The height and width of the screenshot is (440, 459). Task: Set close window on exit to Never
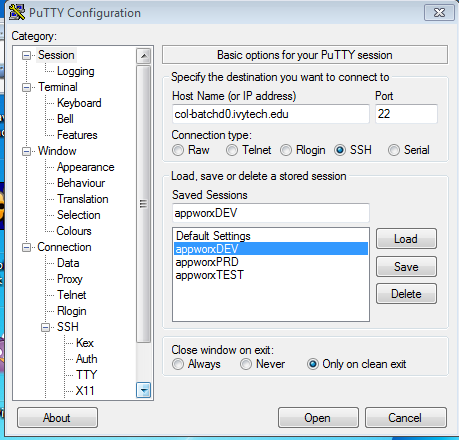tap(246, 364)
